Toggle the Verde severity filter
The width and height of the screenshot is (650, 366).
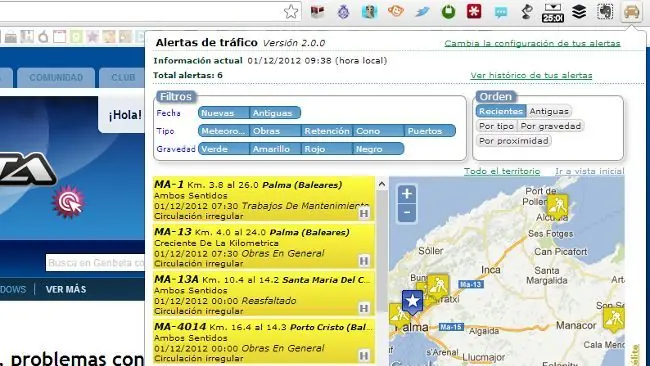[224, 149]
